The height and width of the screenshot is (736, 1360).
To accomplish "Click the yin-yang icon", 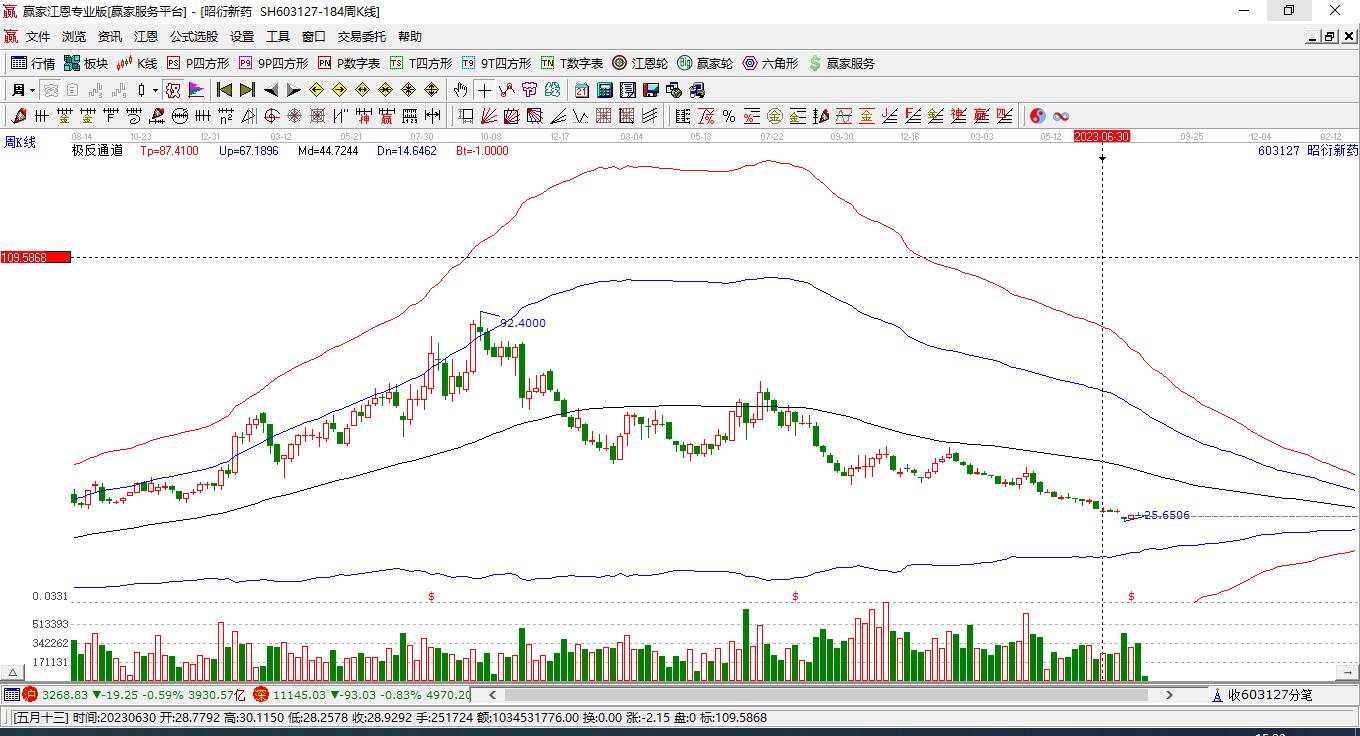I will [x=1038, y=116].
